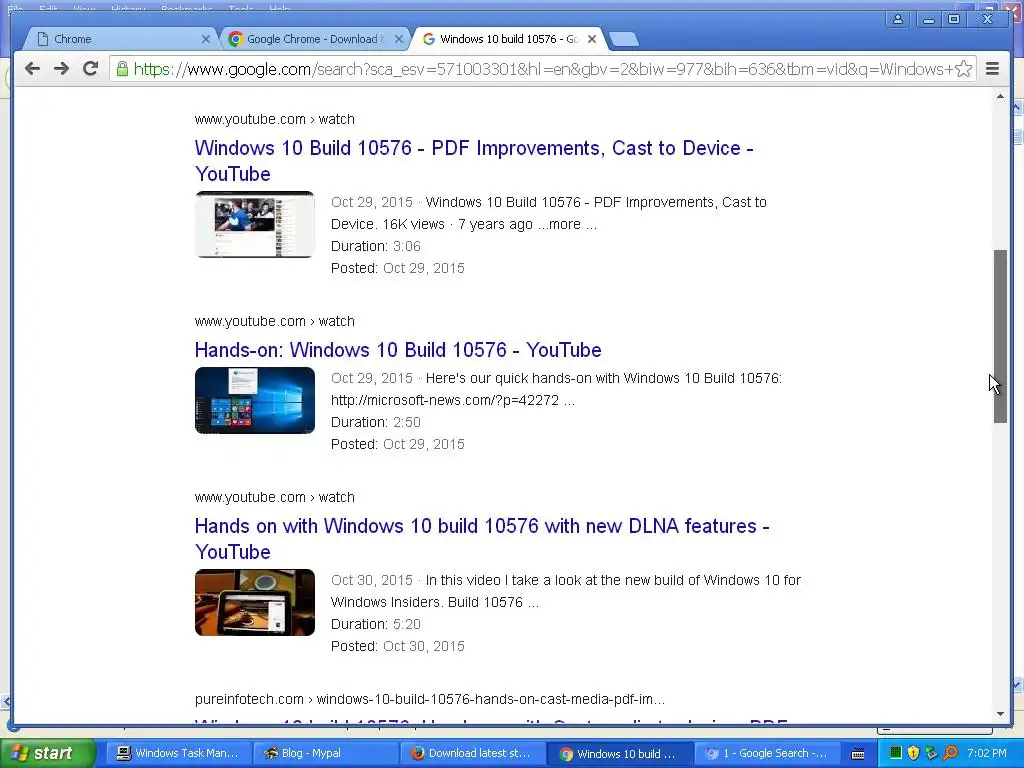The height and width of the screenshot is (768, 1024).
Task: Click the green padlock security icon
Action: 122,69
